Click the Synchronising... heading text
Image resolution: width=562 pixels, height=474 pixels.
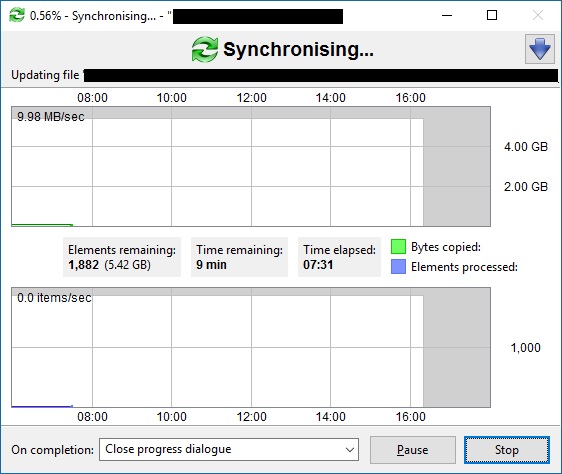[298, 49]
